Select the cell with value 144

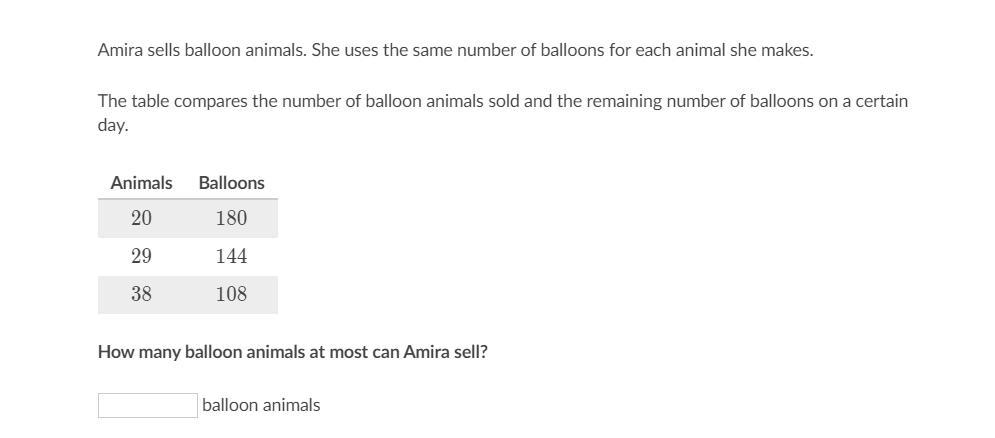(x=231, y=256)
